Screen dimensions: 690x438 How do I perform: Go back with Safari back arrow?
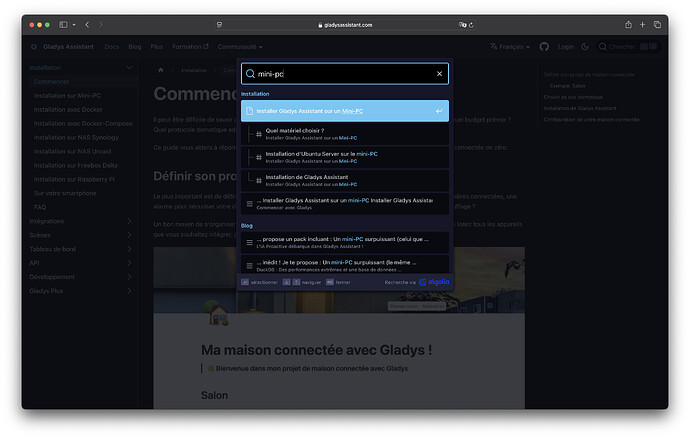point(87,25)
